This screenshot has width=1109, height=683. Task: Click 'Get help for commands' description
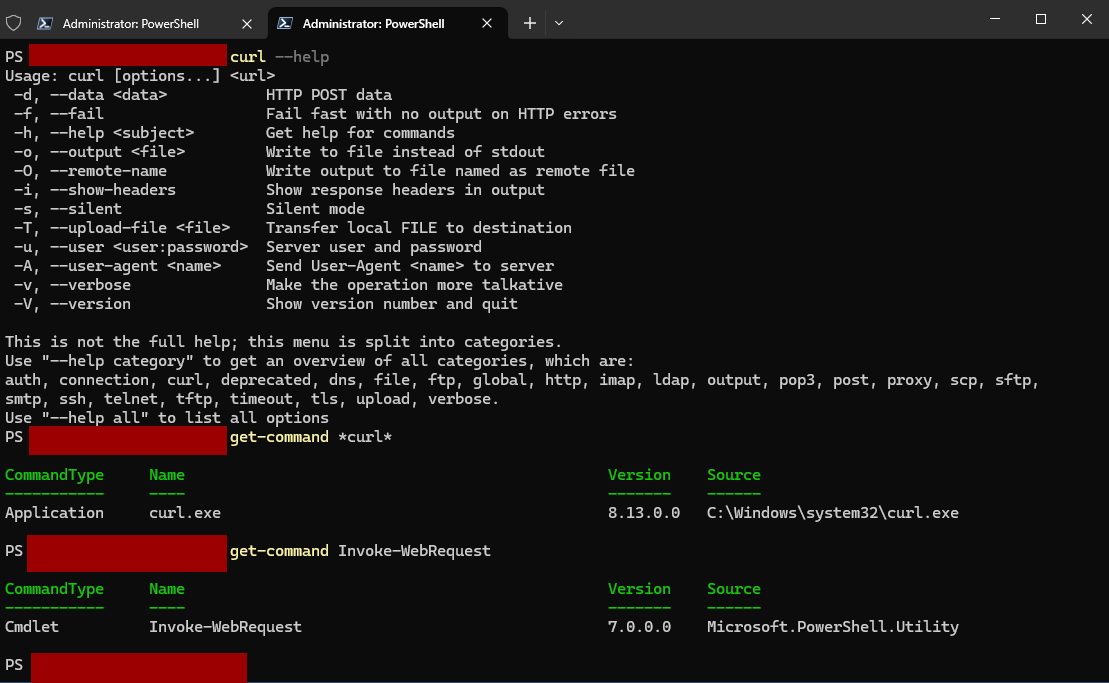pyautogui.click(x=361, y=133)
